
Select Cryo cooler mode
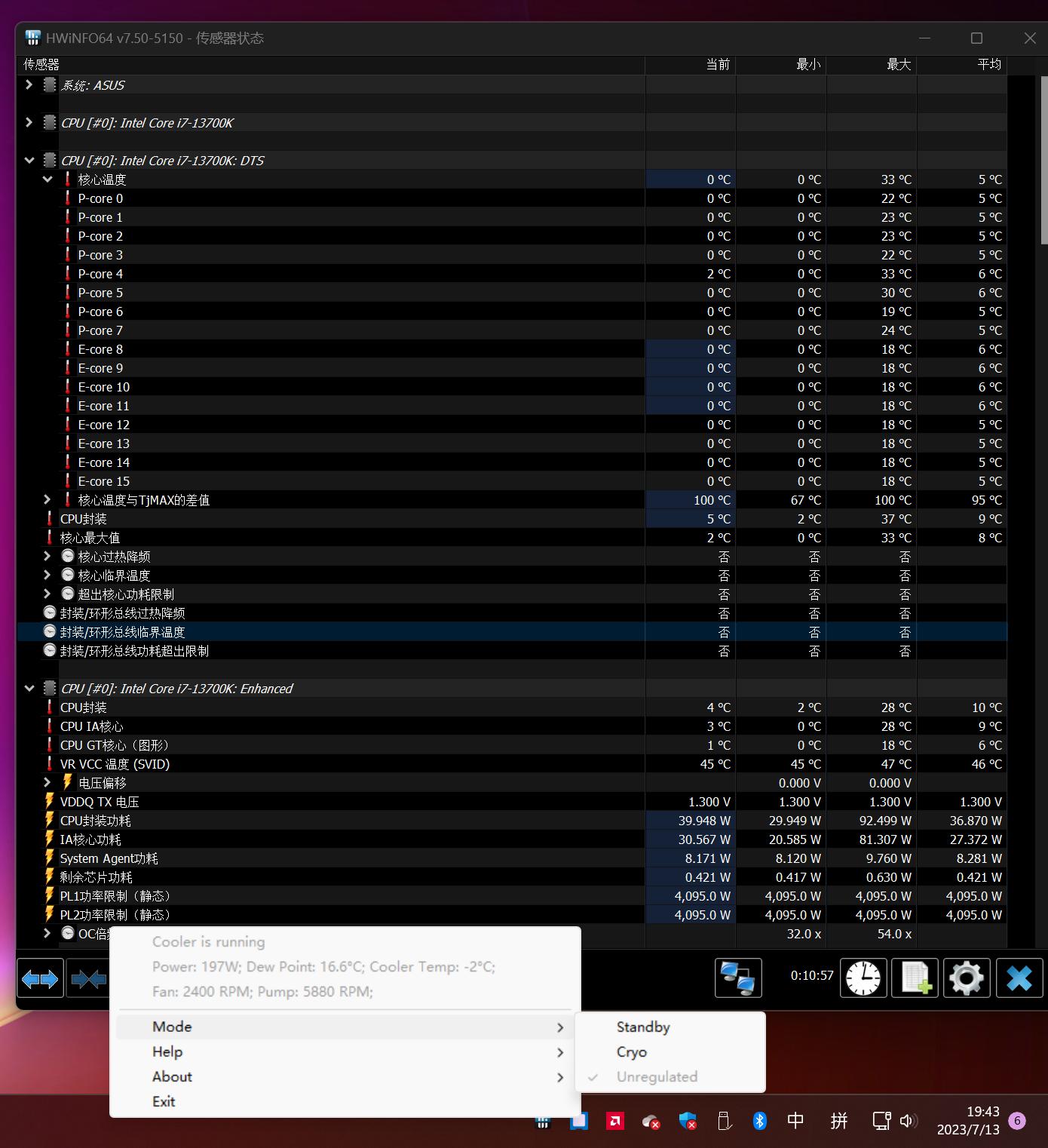tap(632, 1051)
